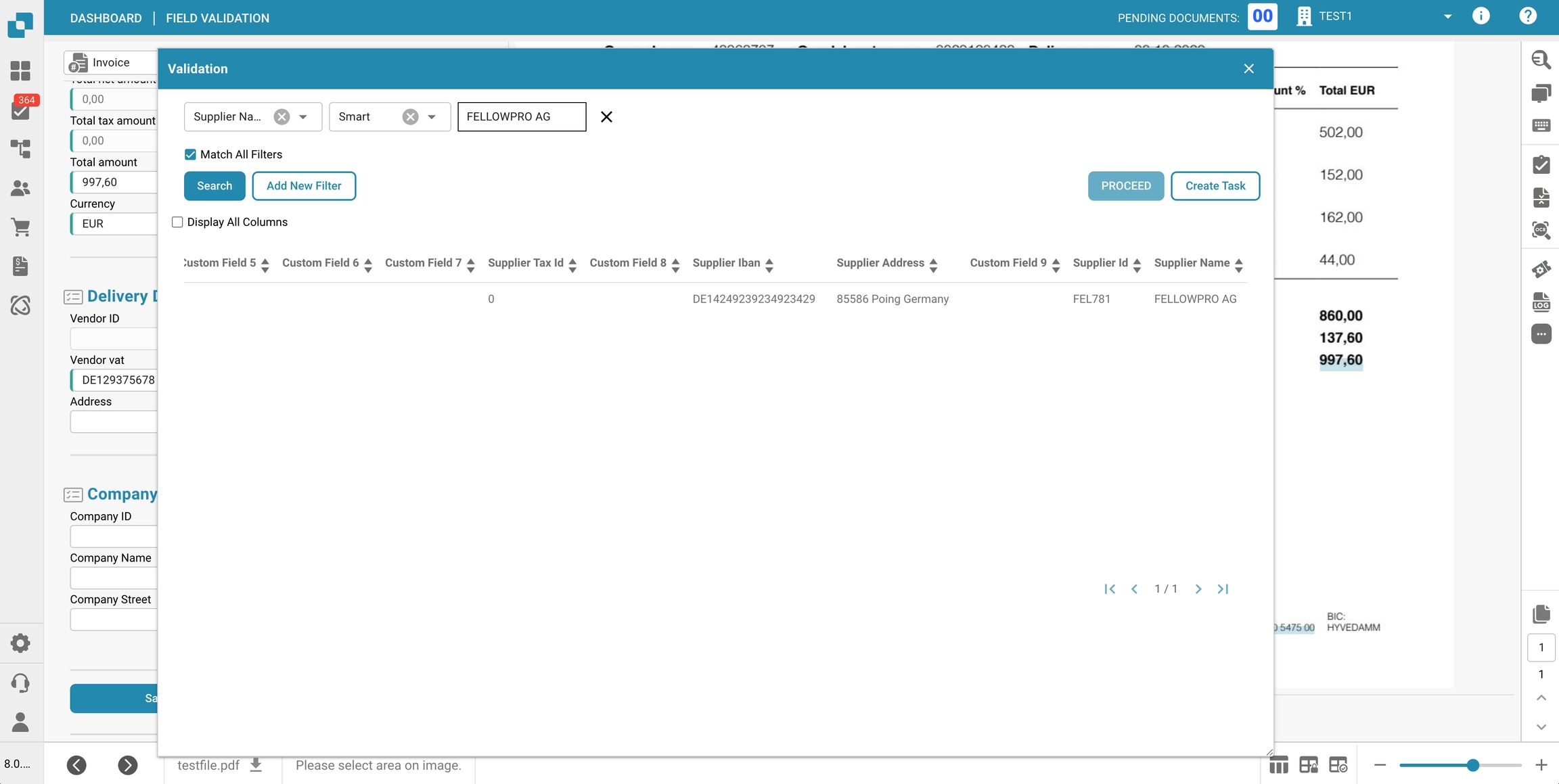Expand the Supplier Name filter dropdown

tap(303, 117)
